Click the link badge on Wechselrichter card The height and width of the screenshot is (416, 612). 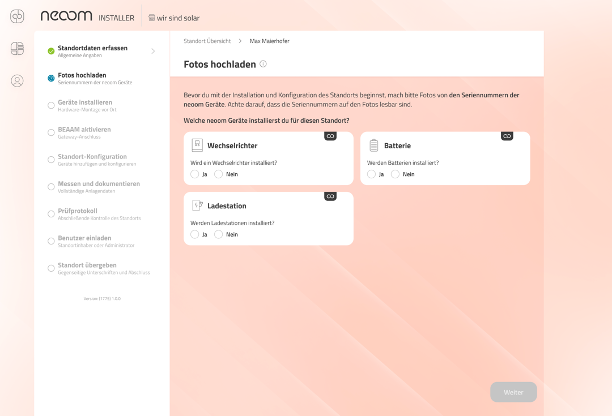331,136
